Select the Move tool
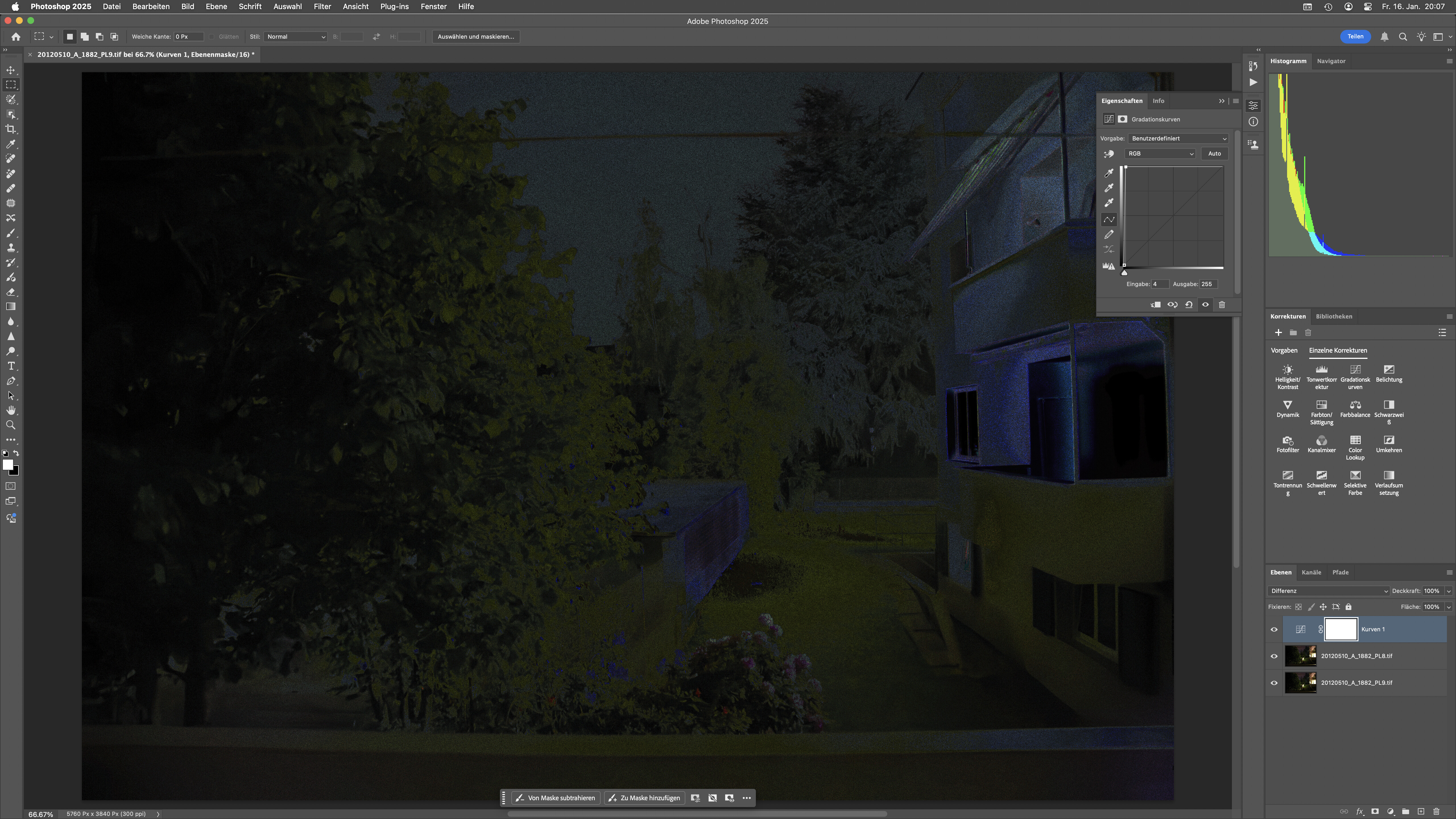Image resolution: width=1456 pixels, height=819 pixels. coord(11,70)
